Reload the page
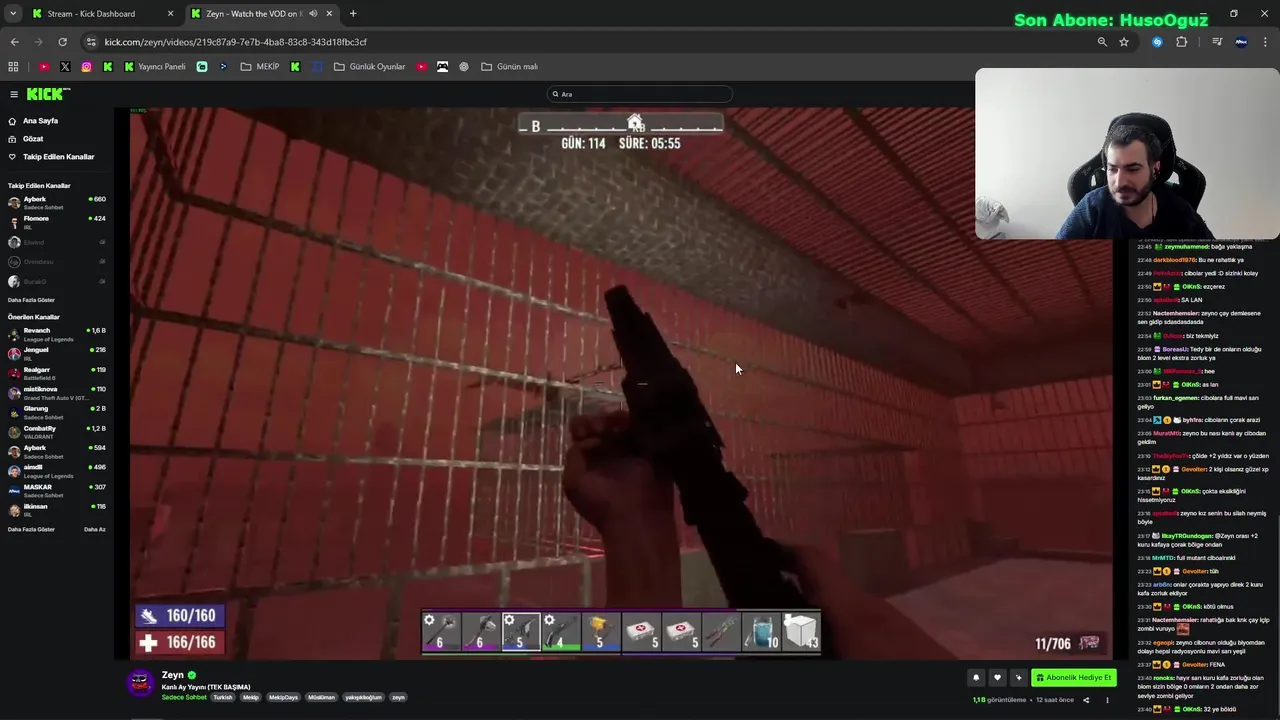Viewport: 1280px width, 720px height. tap(62, 42)
